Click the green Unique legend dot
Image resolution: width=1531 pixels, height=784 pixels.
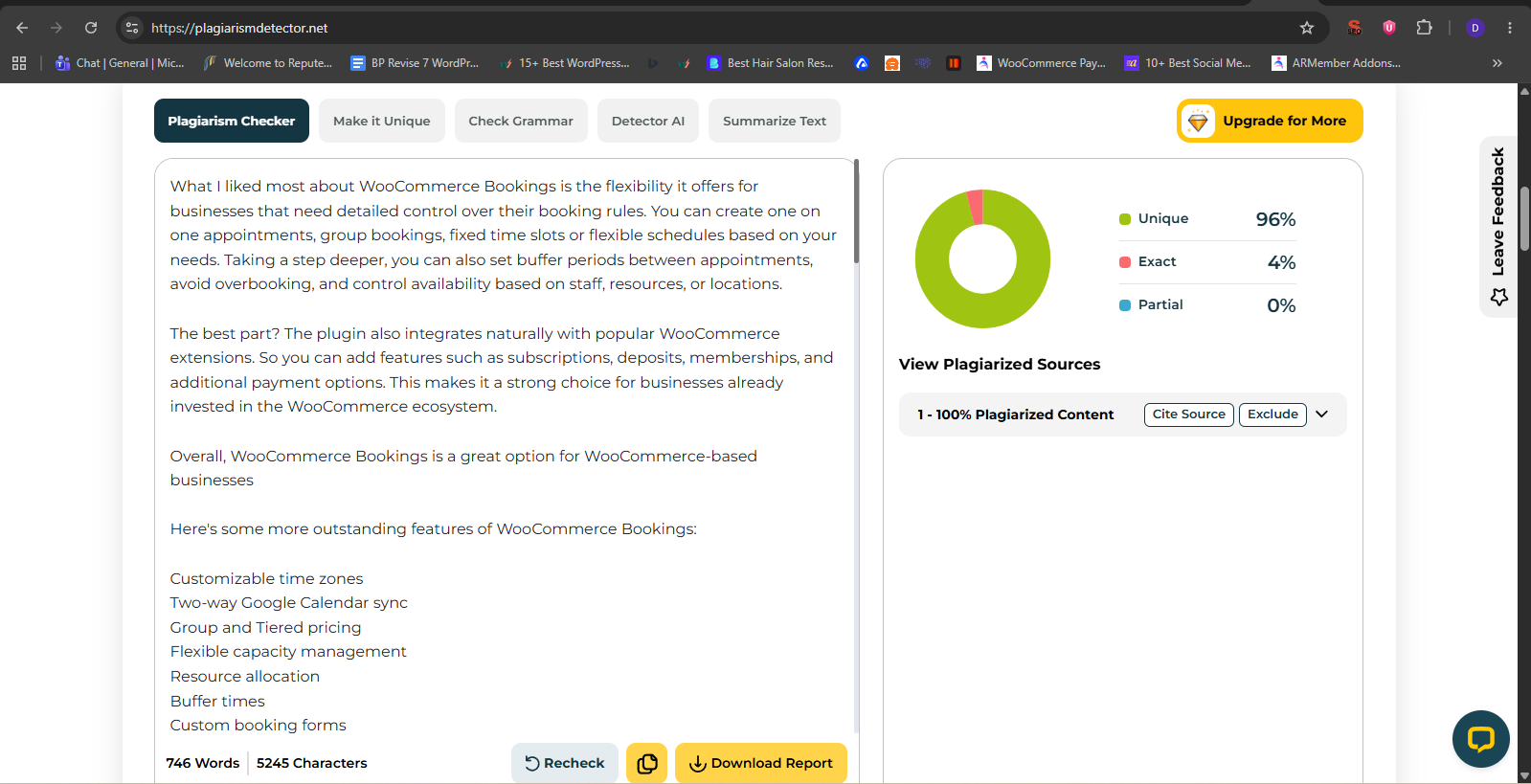pyautogui.click(x=1125, y=219)
